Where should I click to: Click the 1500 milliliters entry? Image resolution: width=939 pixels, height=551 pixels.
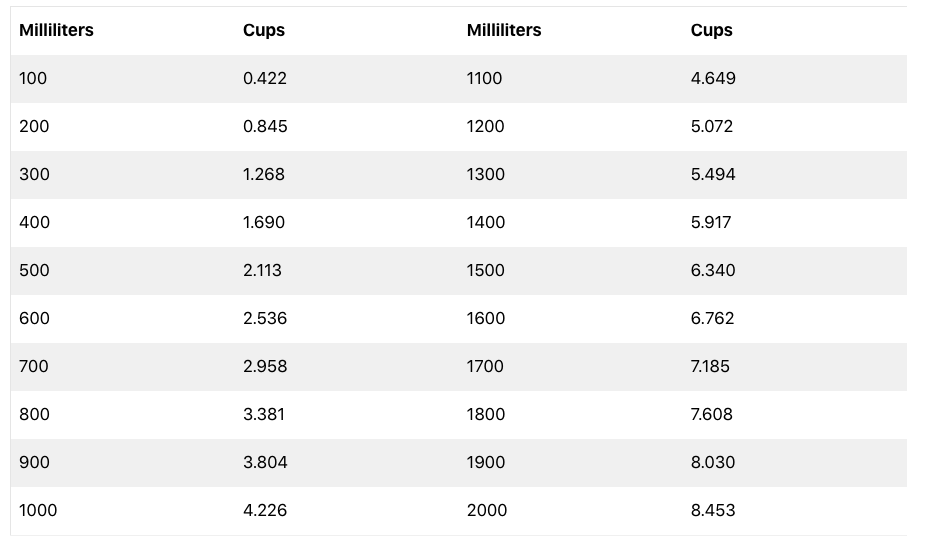[485, 270]
